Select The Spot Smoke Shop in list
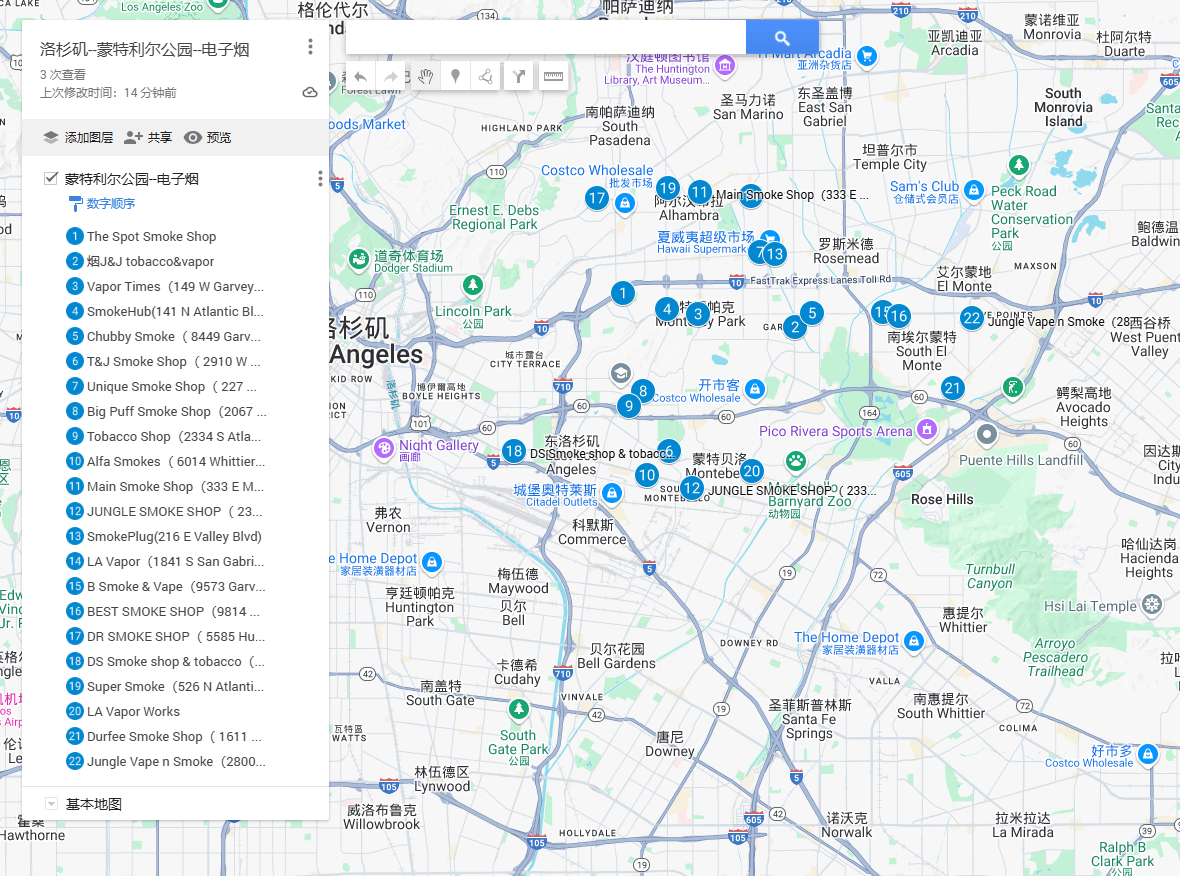 [x=151, y=237]
